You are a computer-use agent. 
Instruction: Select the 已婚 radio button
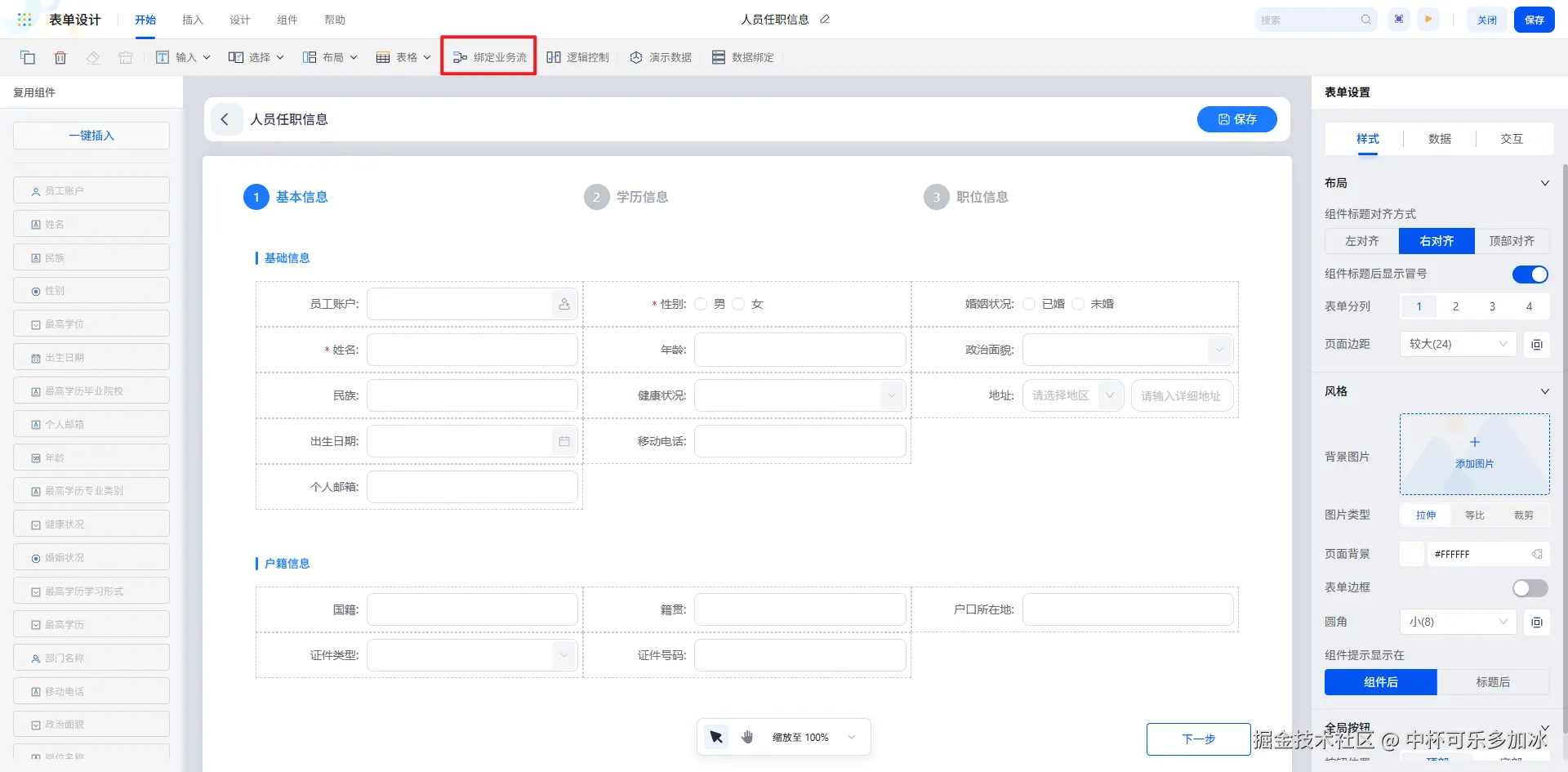[1029, 304]
